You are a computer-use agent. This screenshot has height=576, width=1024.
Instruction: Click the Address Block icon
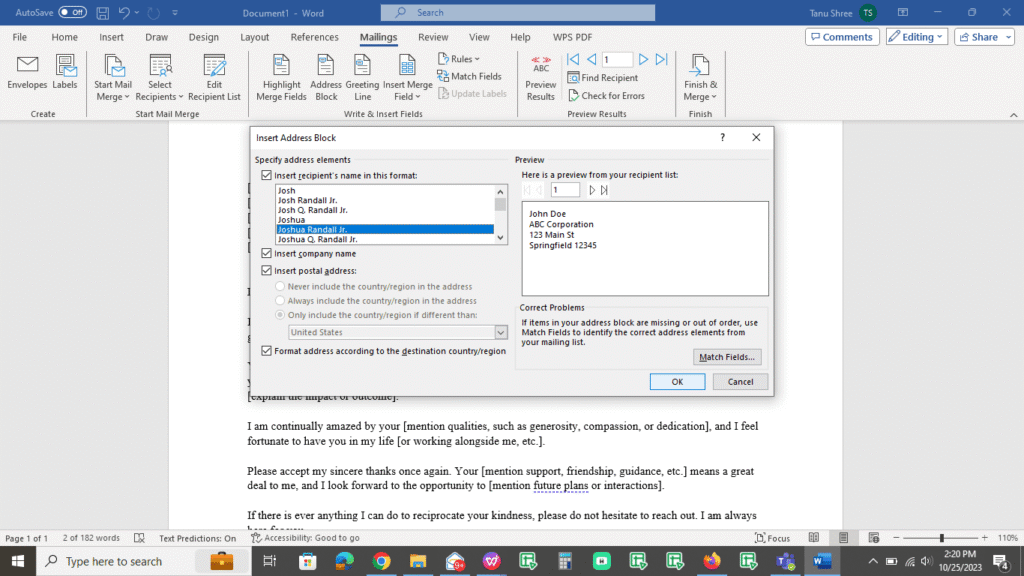click(326, 77)
